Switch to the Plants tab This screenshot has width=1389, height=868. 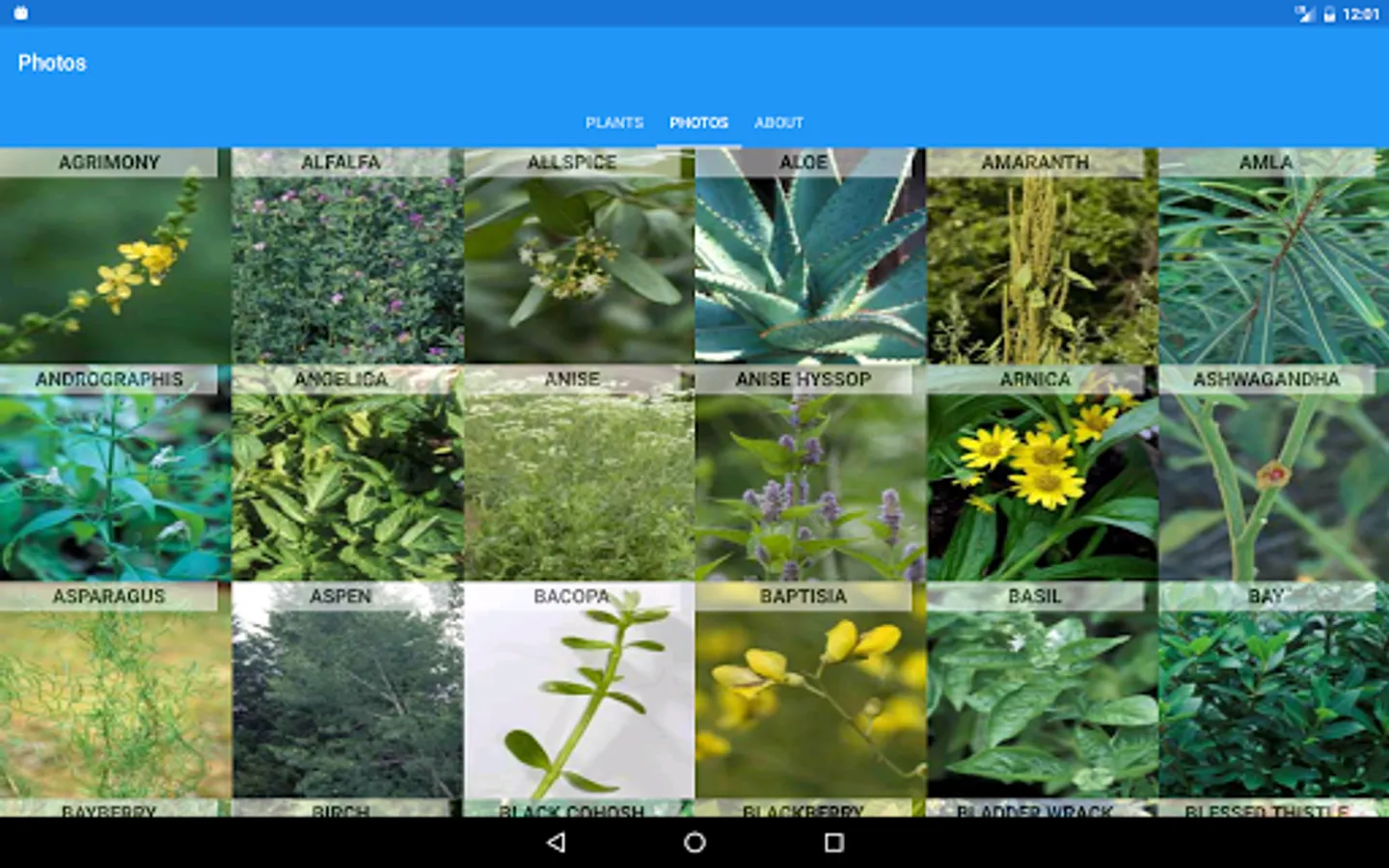point(614,122)
